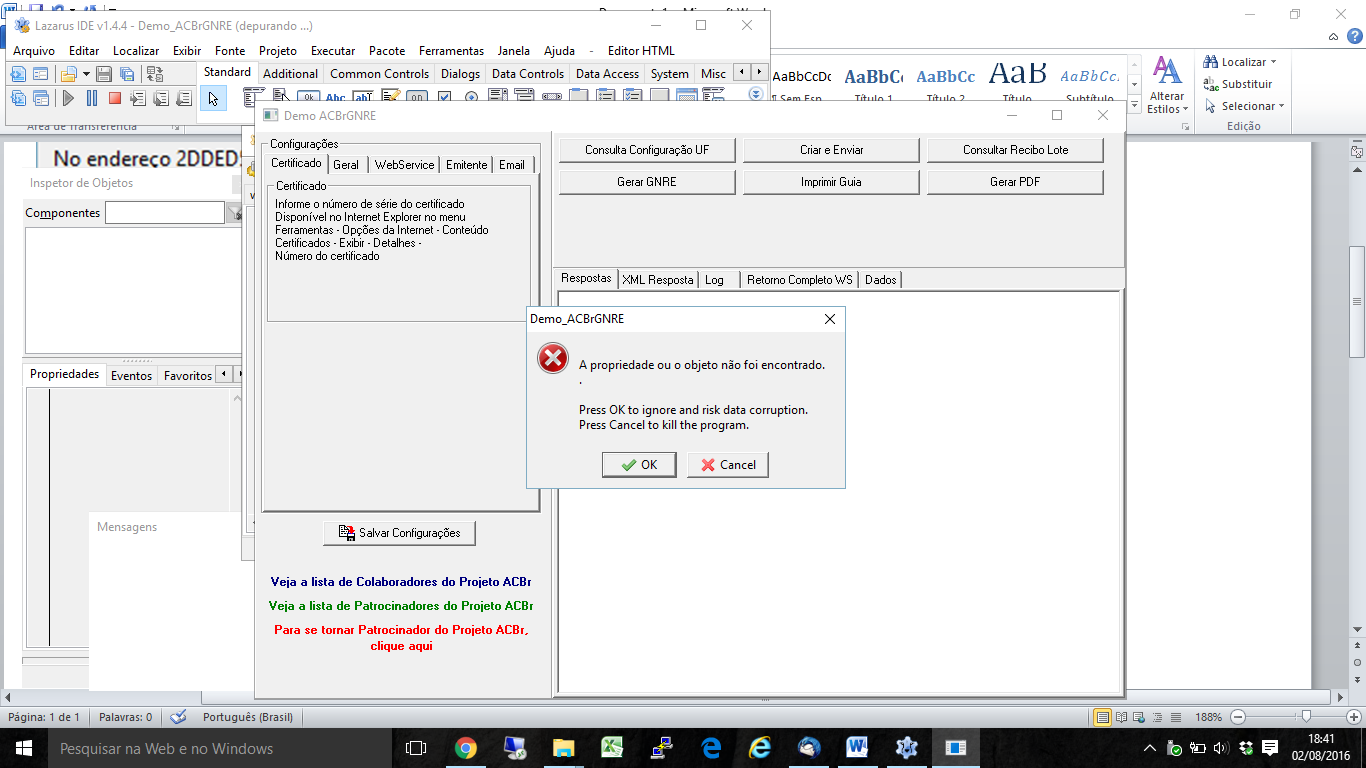Click the Windows taskbar search box

(218, 748)
